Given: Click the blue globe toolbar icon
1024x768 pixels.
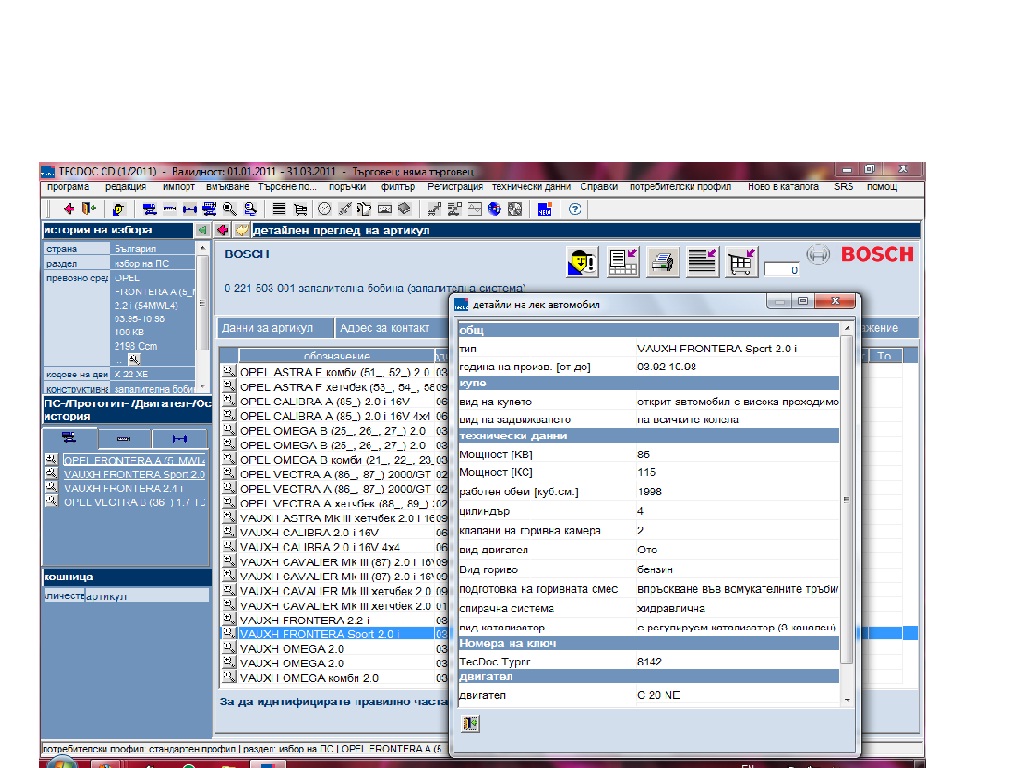Looking at the screenshot, I should coord(494,209).
